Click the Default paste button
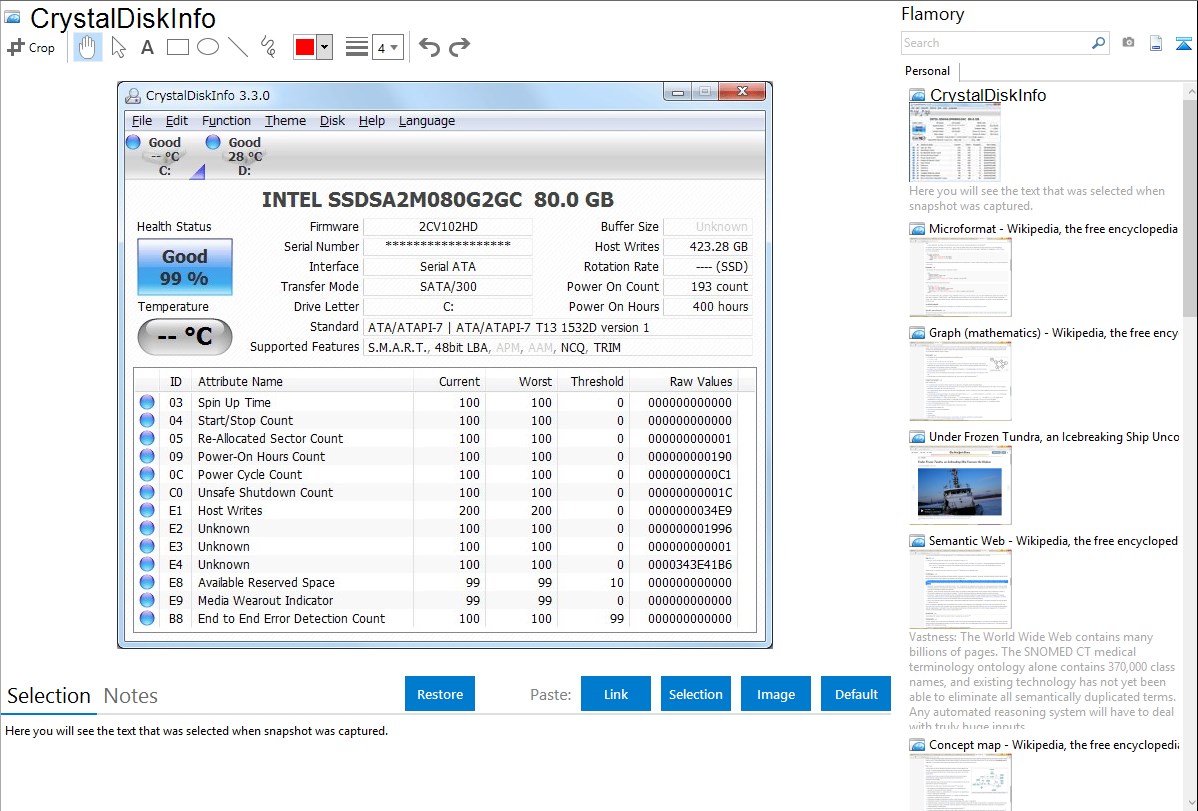This screenshot has width=1198, height=811. pos(856,694)
